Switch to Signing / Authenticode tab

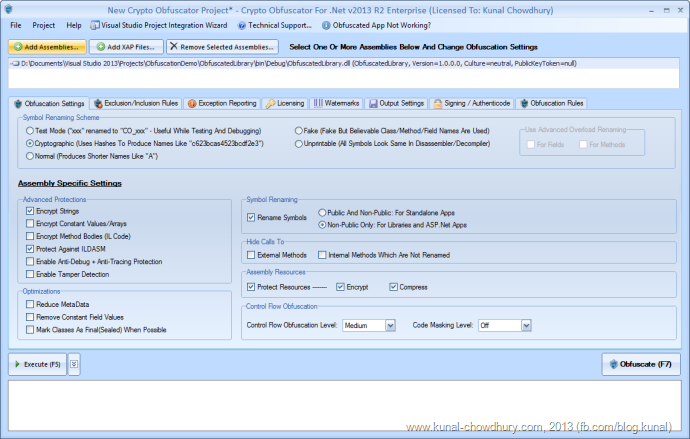[472, 103]
